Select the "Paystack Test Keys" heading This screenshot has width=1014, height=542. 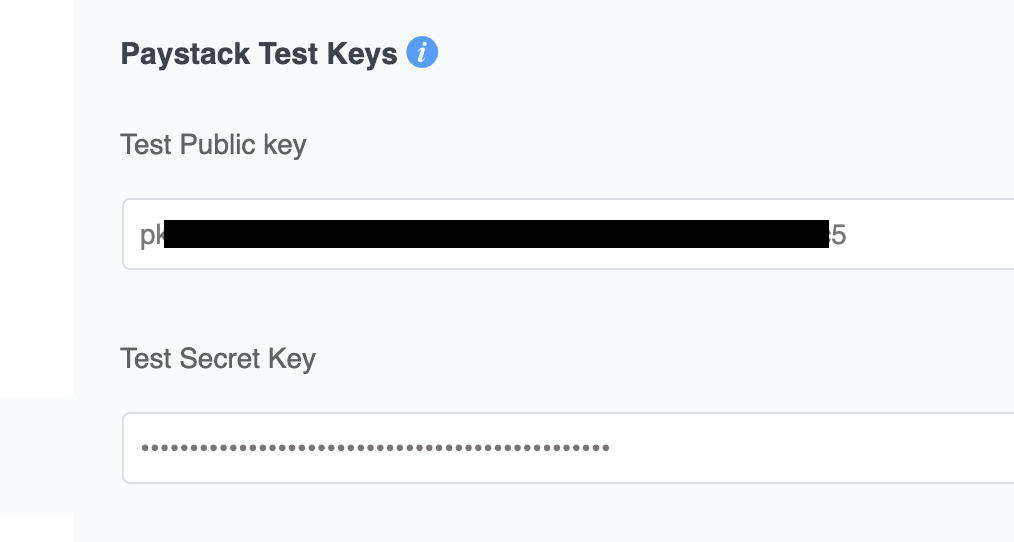(259, 54)
